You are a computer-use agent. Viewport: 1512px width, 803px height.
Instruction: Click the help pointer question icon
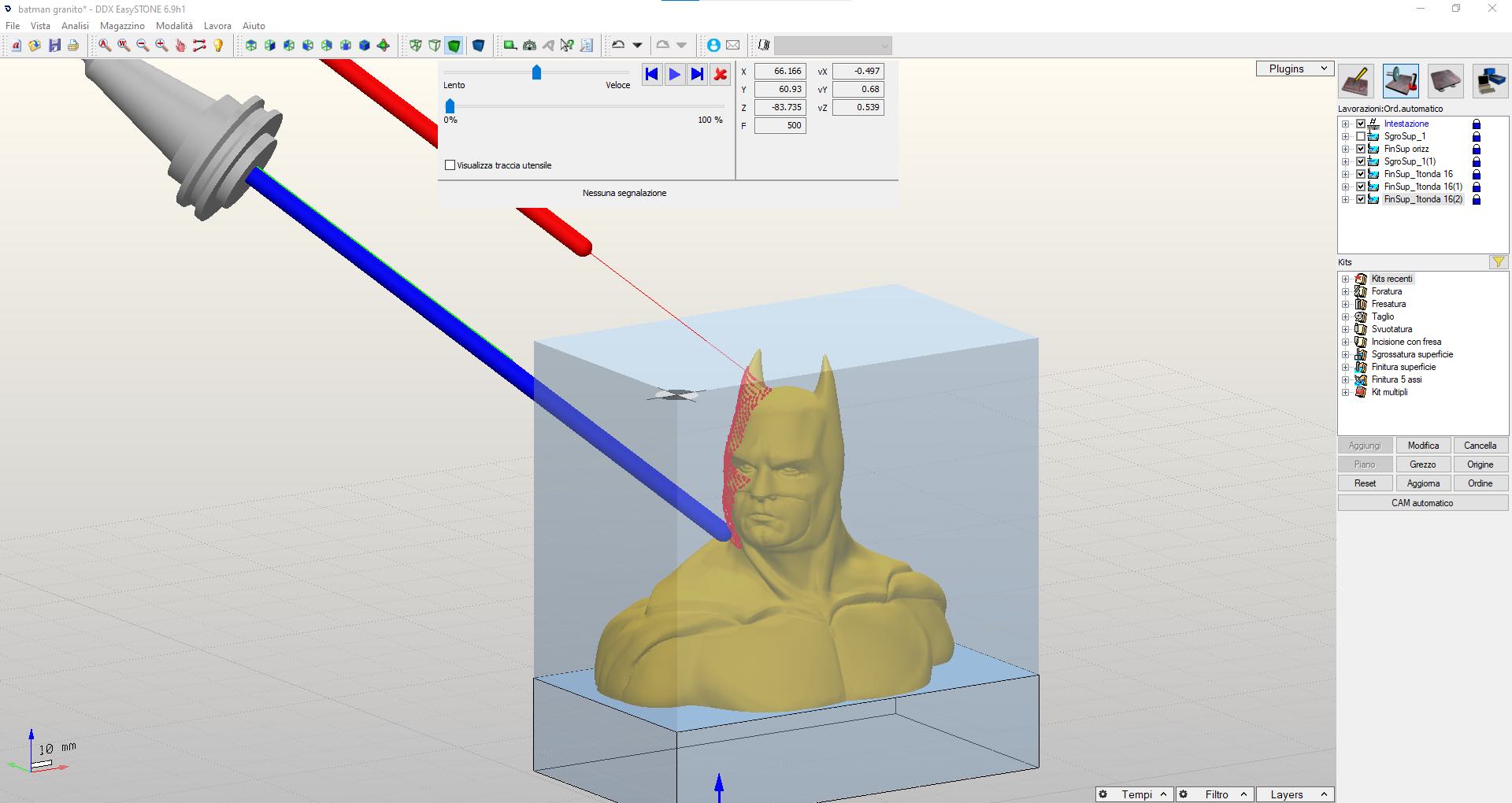click(x=567, y=46)
